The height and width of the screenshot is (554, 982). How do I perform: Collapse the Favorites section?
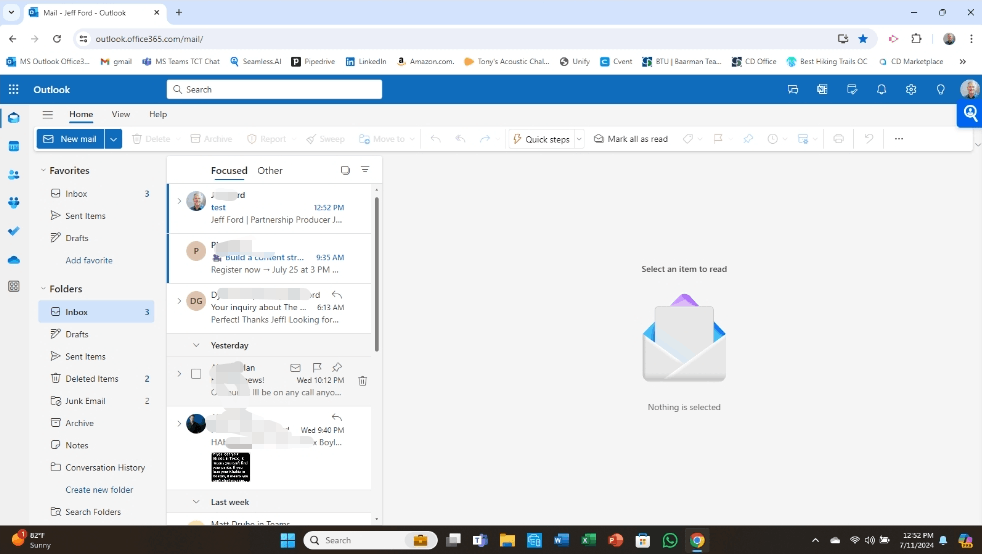point(43,170)
